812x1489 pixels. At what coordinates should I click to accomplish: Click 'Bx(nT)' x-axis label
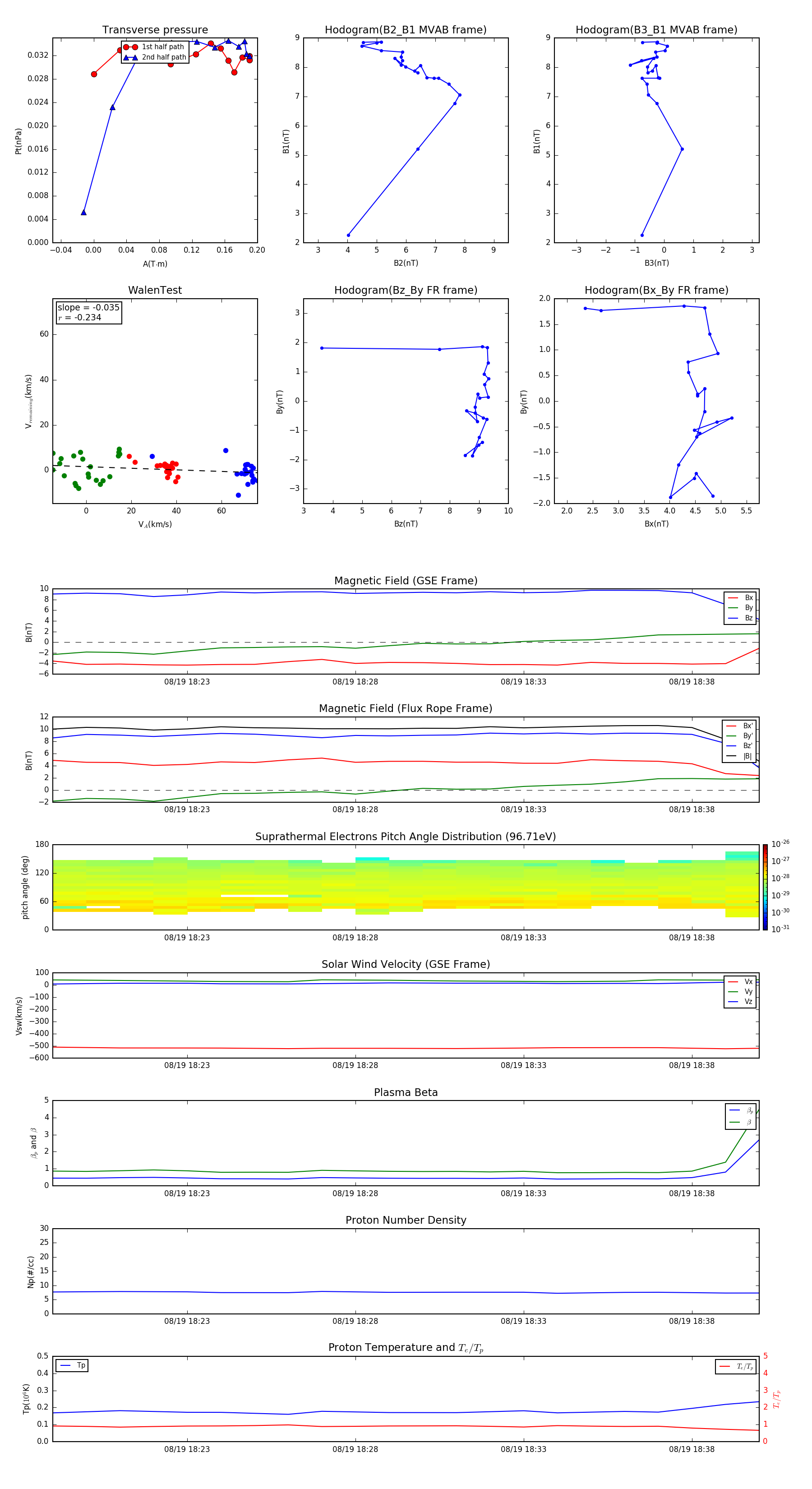pyautogui.click(x=656, y=524)
